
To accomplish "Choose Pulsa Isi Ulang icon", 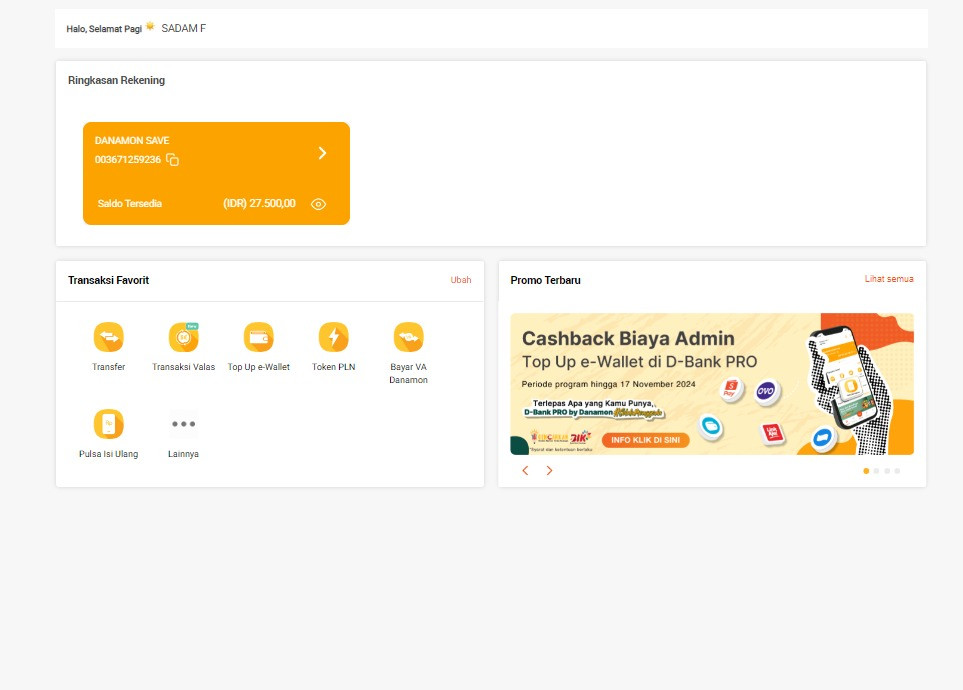I will [109, 424].
